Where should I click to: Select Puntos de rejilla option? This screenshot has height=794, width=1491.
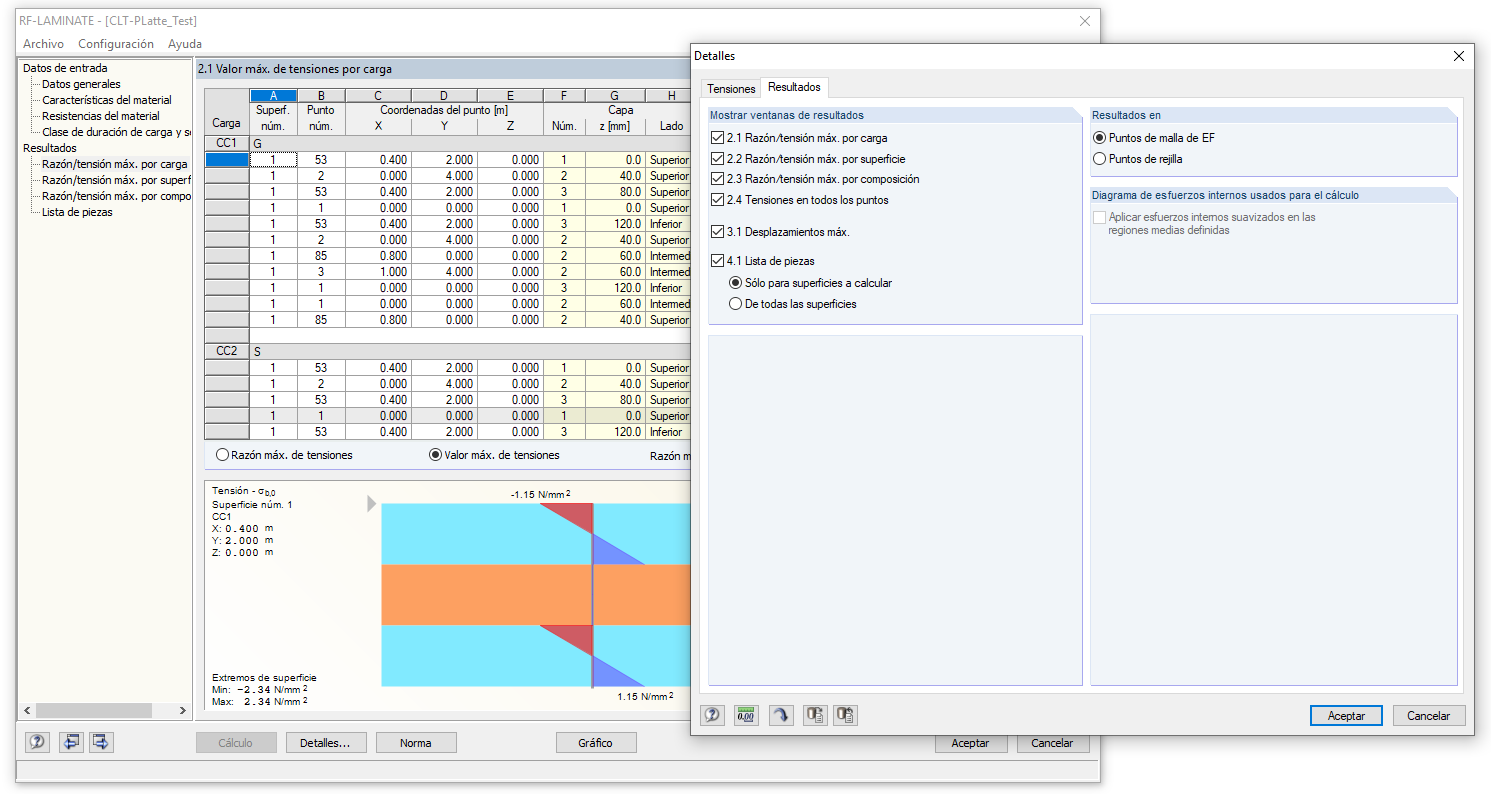[x=1100, y=159]
